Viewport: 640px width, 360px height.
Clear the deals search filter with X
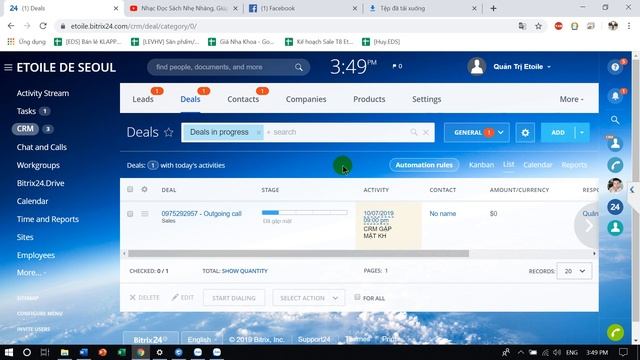pos(426,132)
